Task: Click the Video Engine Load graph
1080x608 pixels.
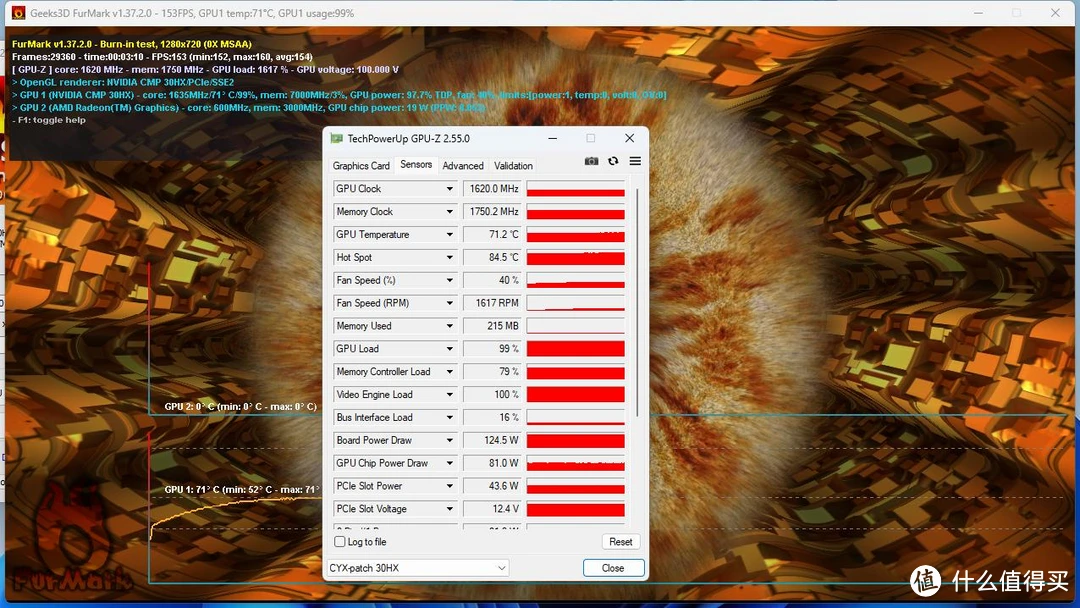Action: (x=576, y=395)
